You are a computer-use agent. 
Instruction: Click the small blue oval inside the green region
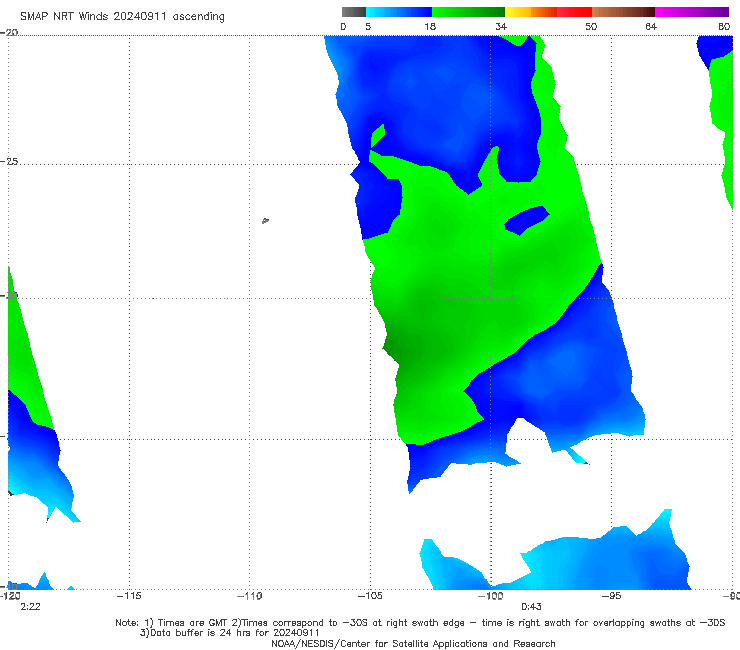tap(527, 220)
